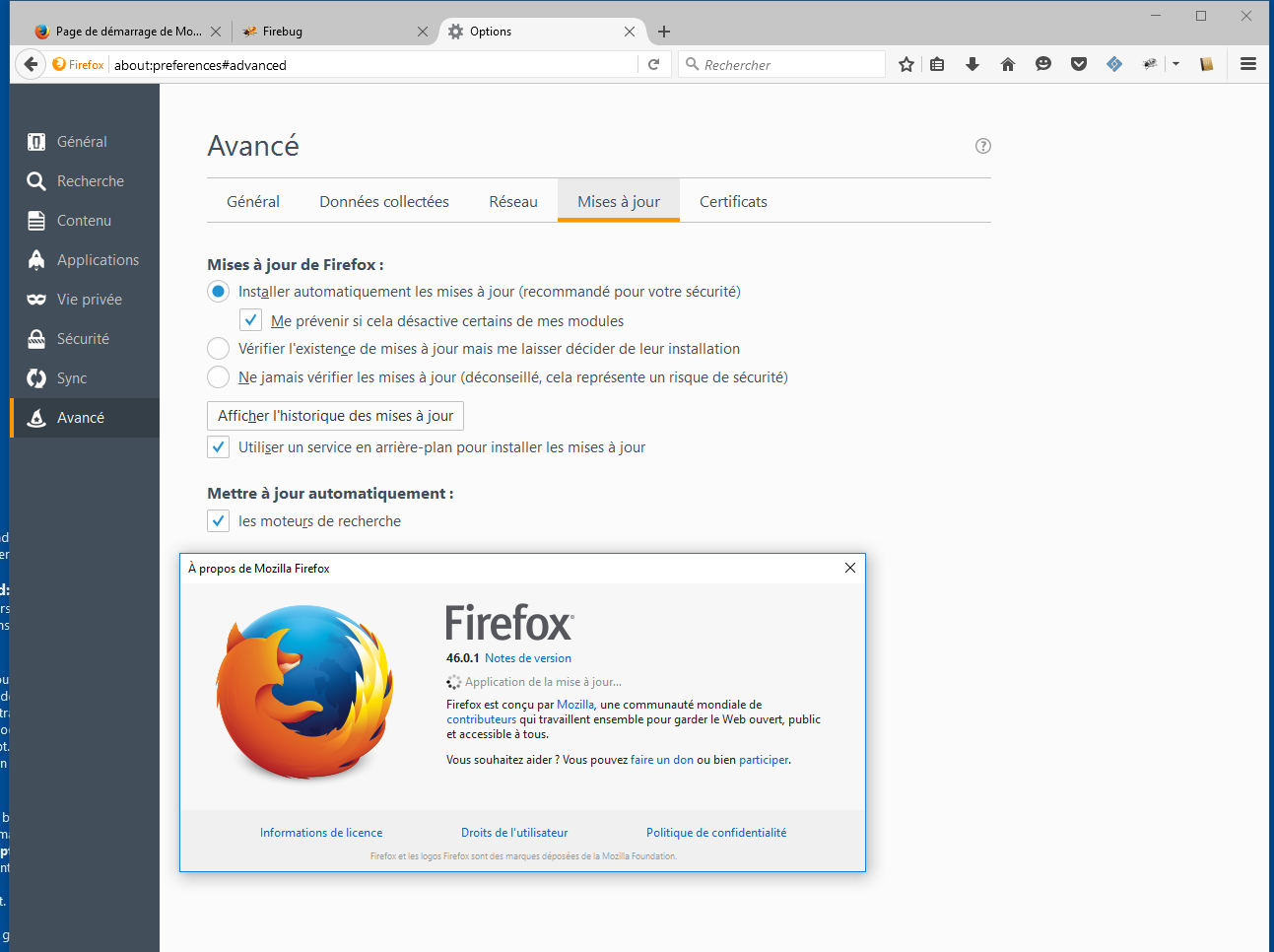
Task: Open the Applications sidebar category
Action: tap(85, 260)
